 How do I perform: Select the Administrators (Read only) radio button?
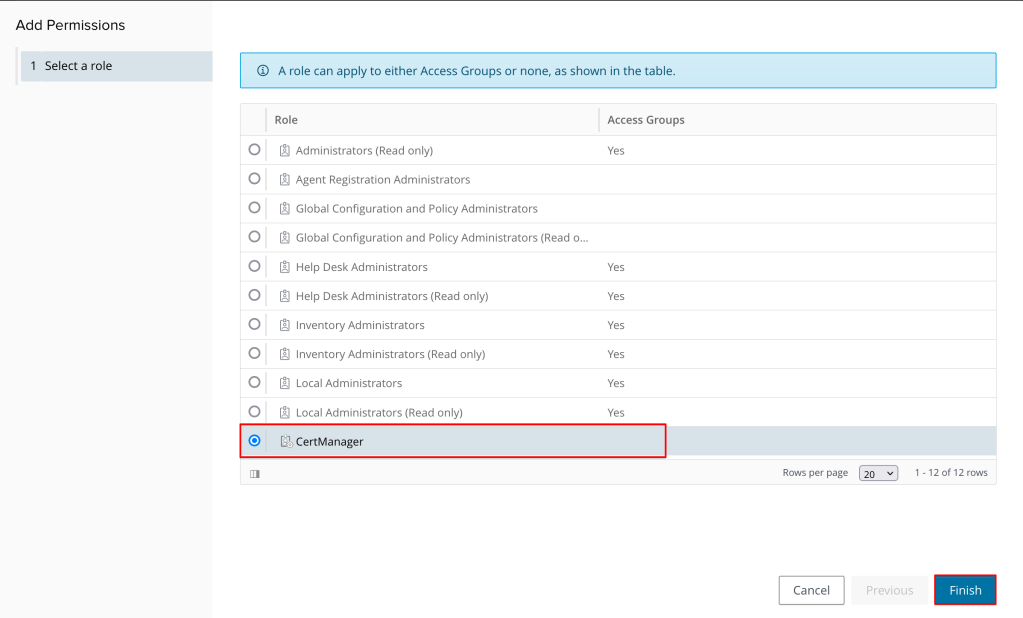(x=254, y=150)
